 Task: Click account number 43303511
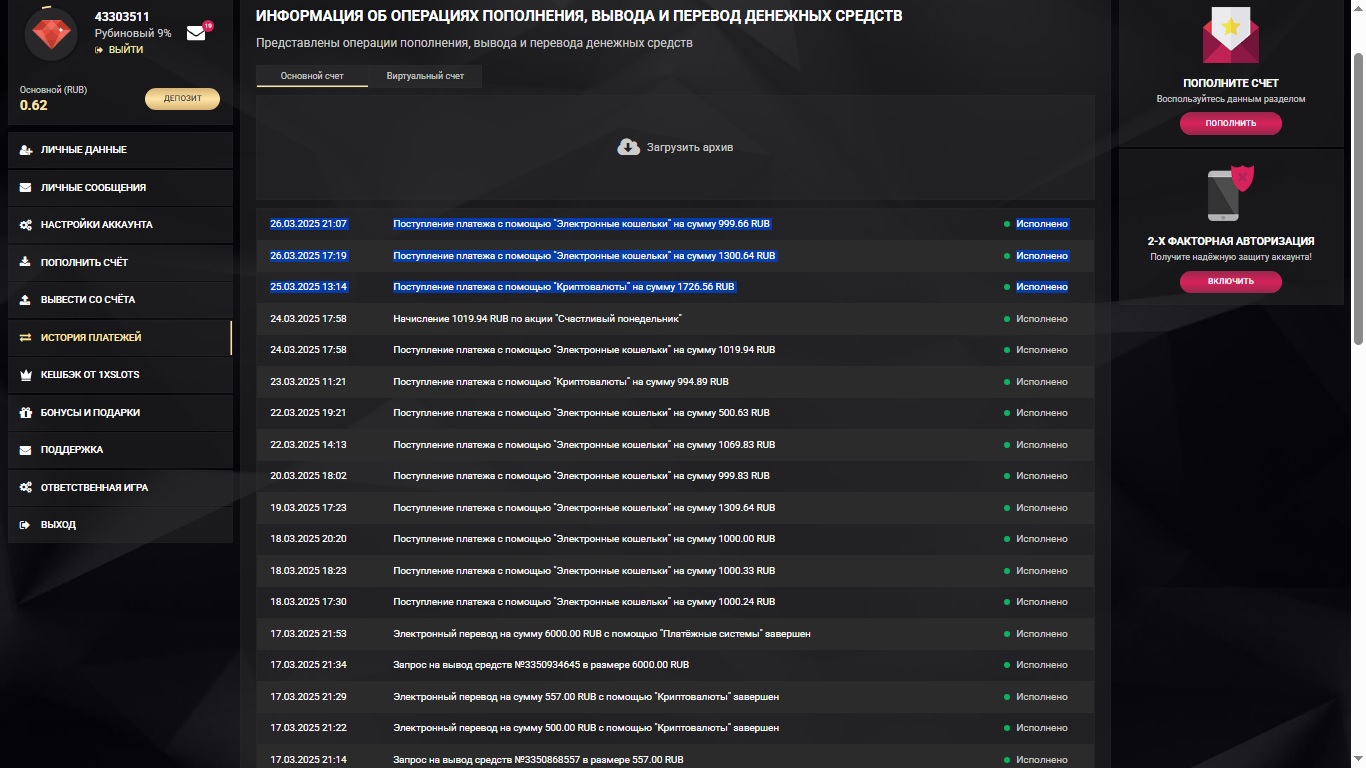[x=122, y=16]
